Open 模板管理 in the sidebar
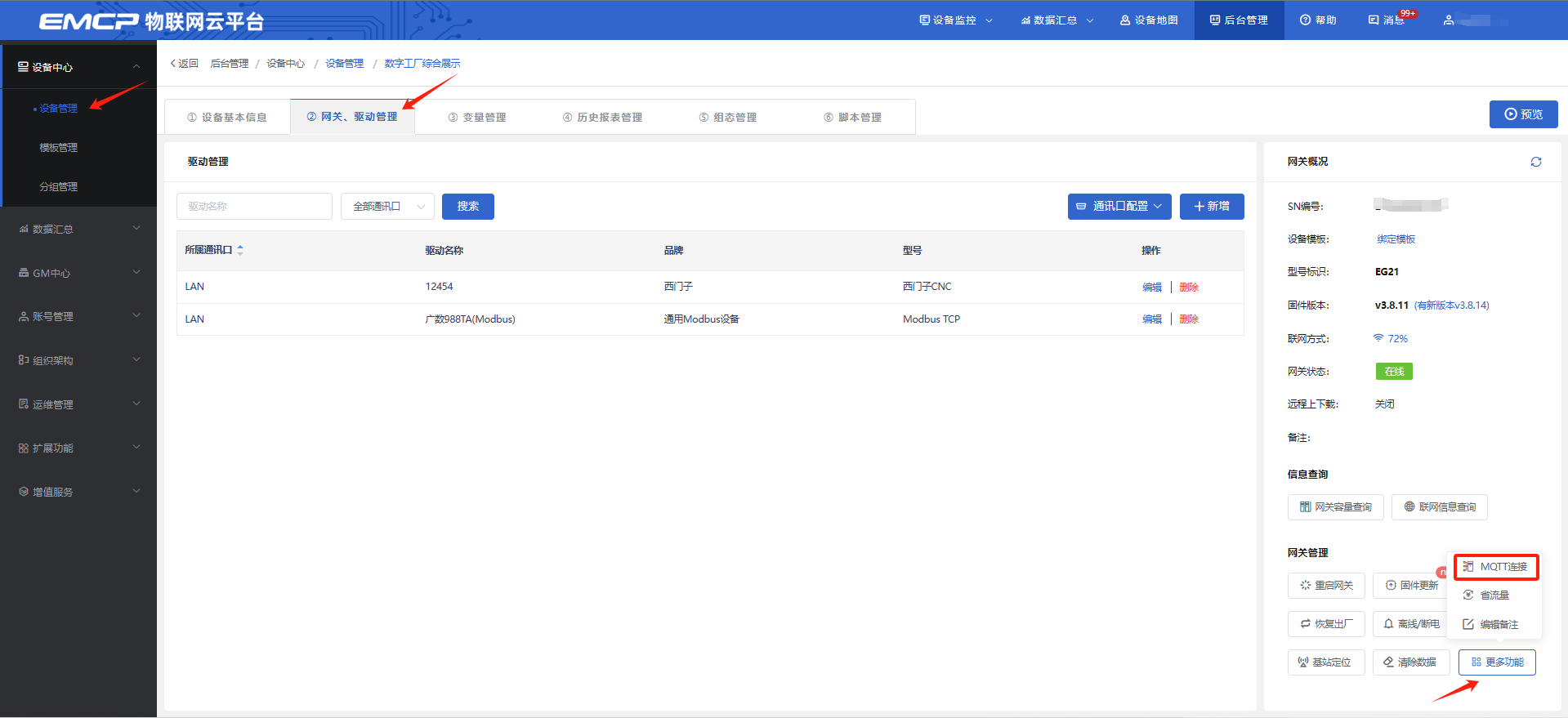Image resolution: width=1568 pixels, height=718 pixels. (x=59, y=147)
